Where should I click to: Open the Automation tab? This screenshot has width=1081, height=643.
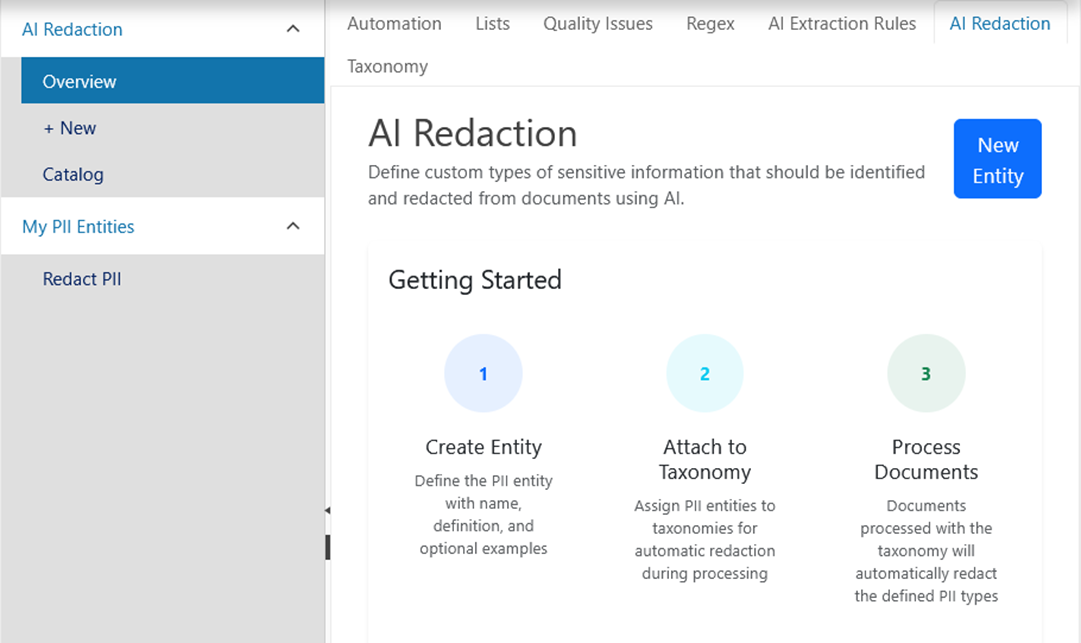pyautogui.click(x=394, y=24)
